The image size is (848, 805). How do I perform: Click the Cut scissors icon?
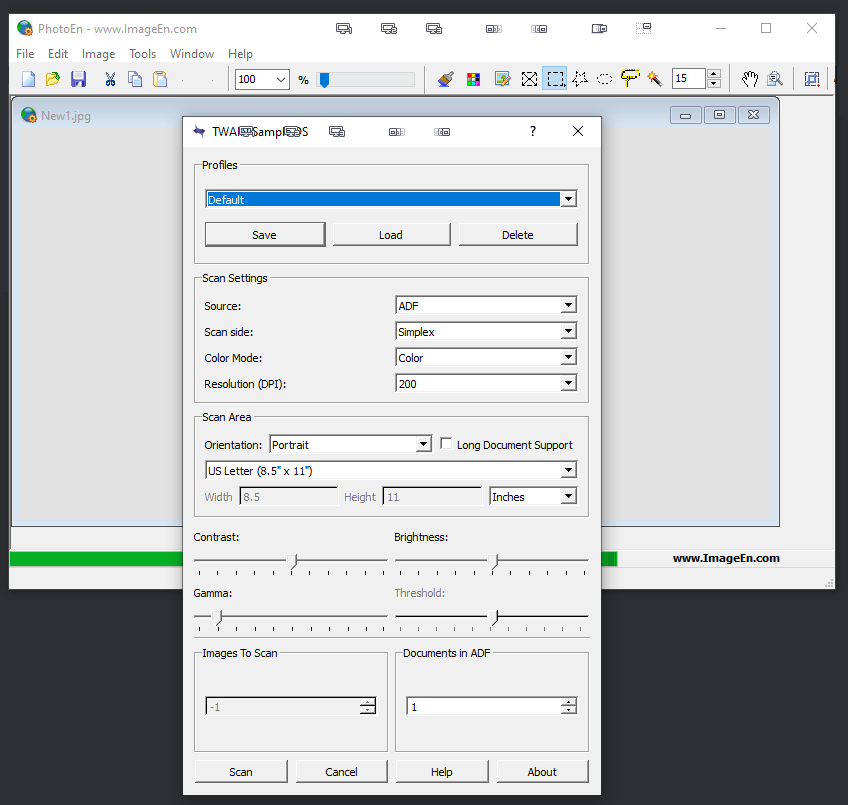[x=110, y=79]
